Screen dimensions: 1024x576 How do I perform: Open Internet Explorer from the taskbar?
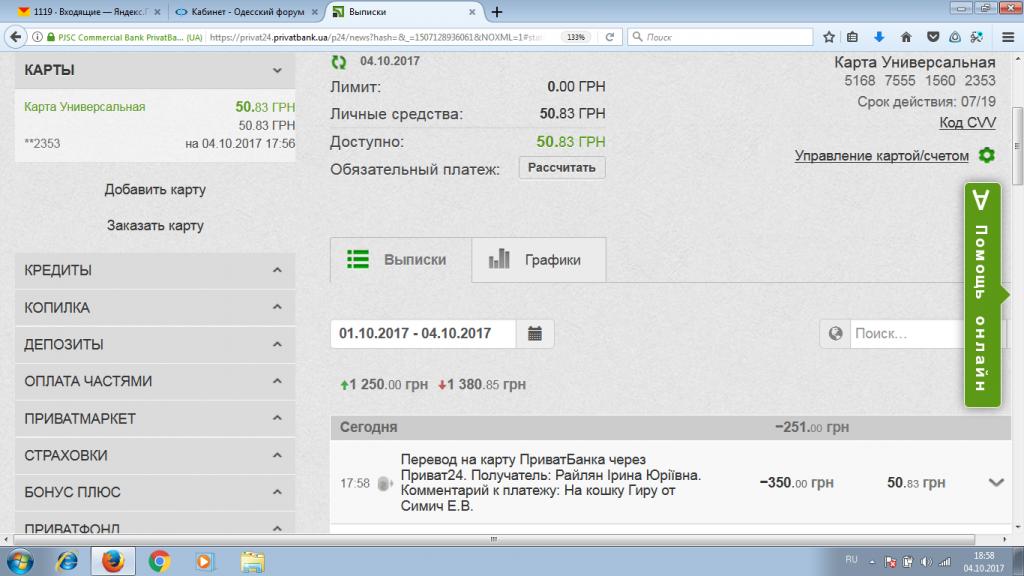(x=67, y=562)
